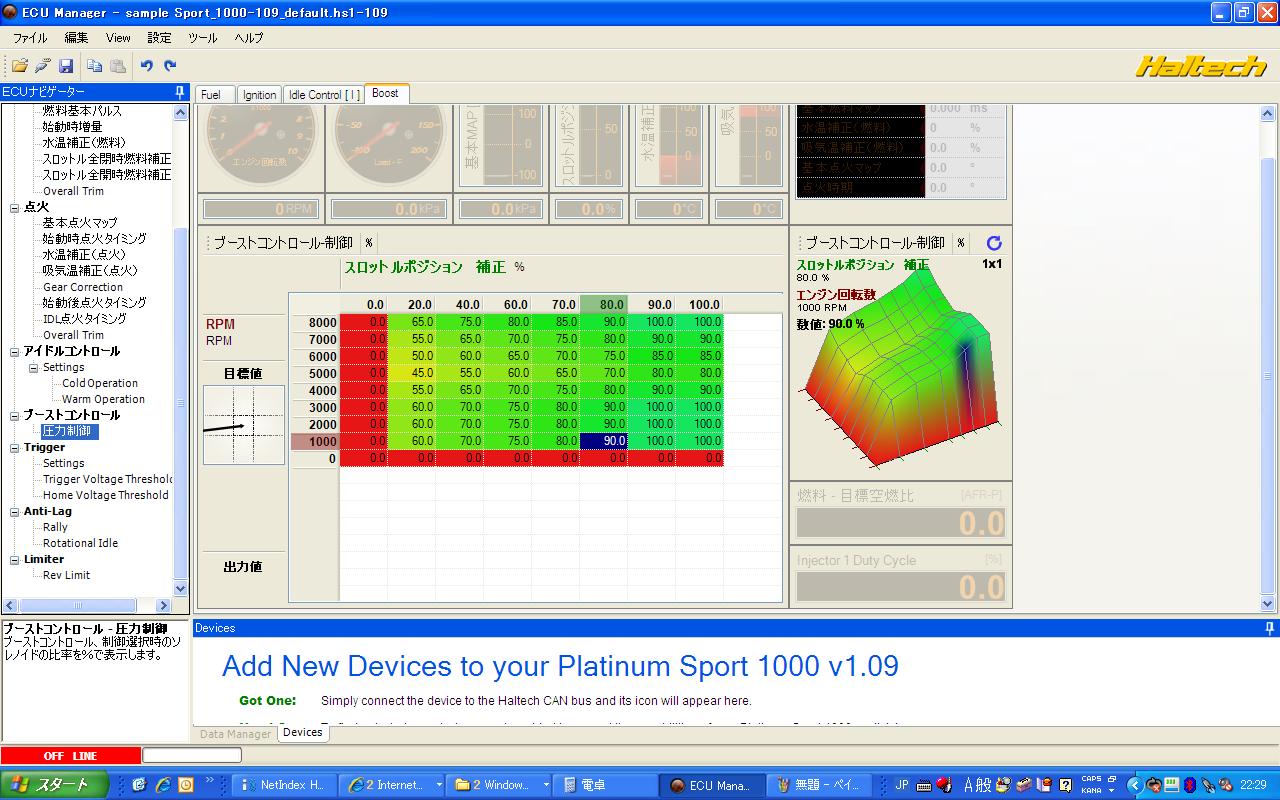Select the Boost tab
This screenshot has height=800, width=1280.
385,94
